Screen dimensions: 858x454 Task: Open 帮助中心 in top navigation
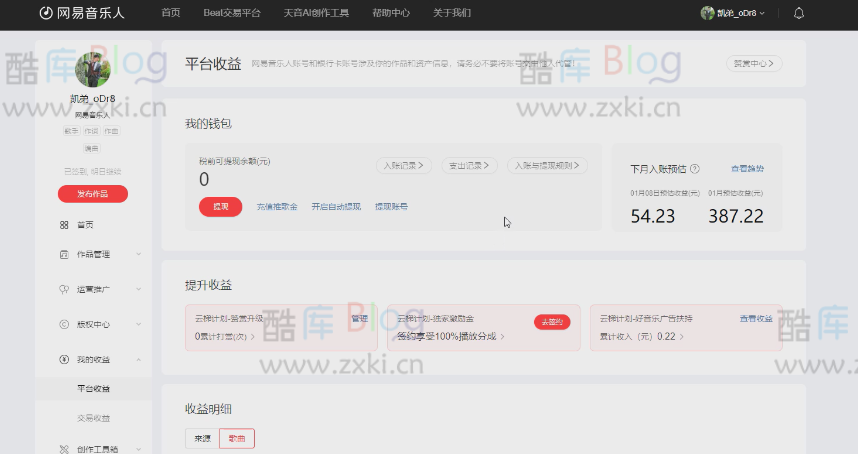click(391, 13)
